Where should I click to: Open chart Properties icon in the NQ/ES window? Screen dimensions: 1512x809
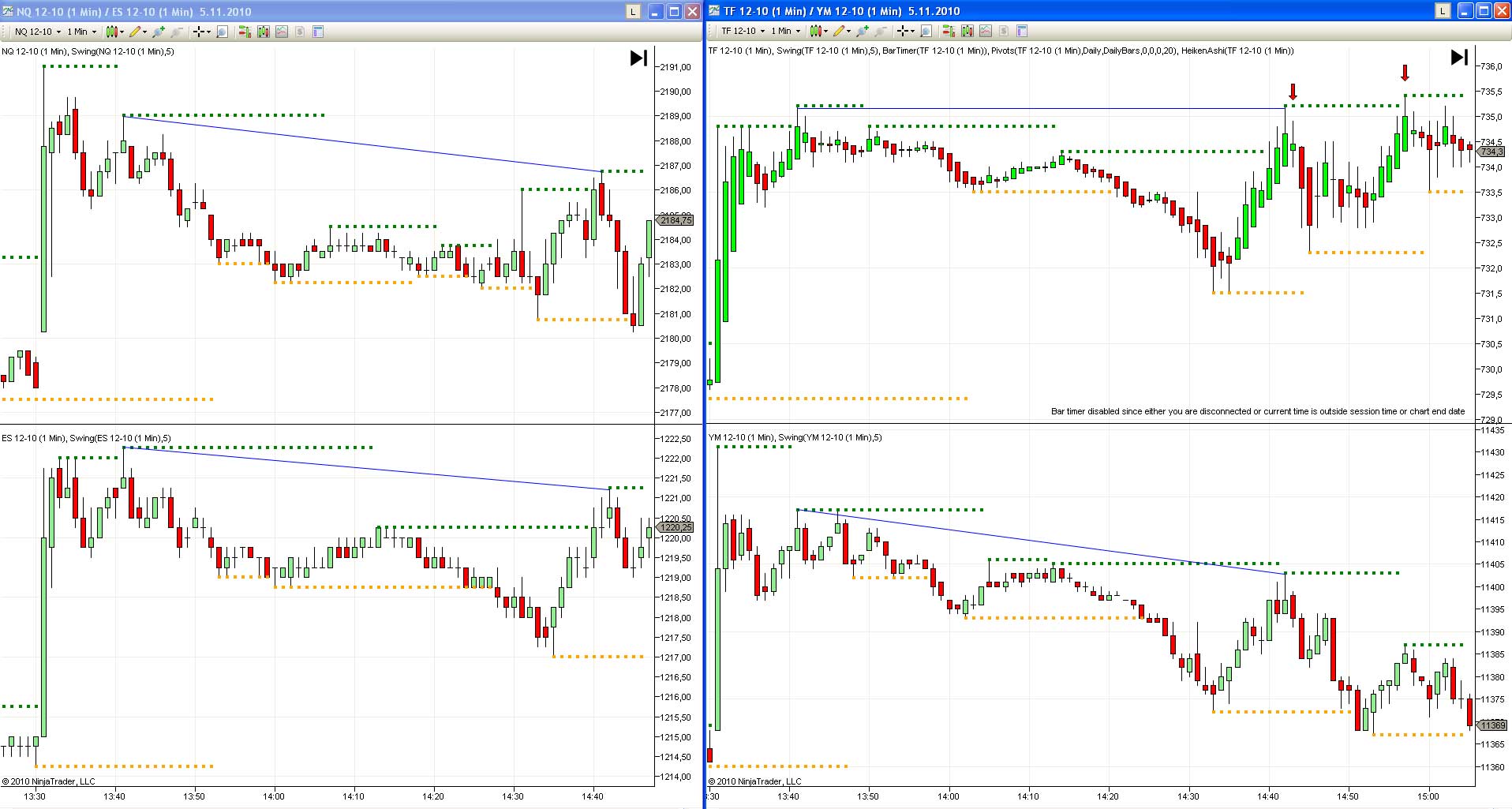tap(318, 32)
